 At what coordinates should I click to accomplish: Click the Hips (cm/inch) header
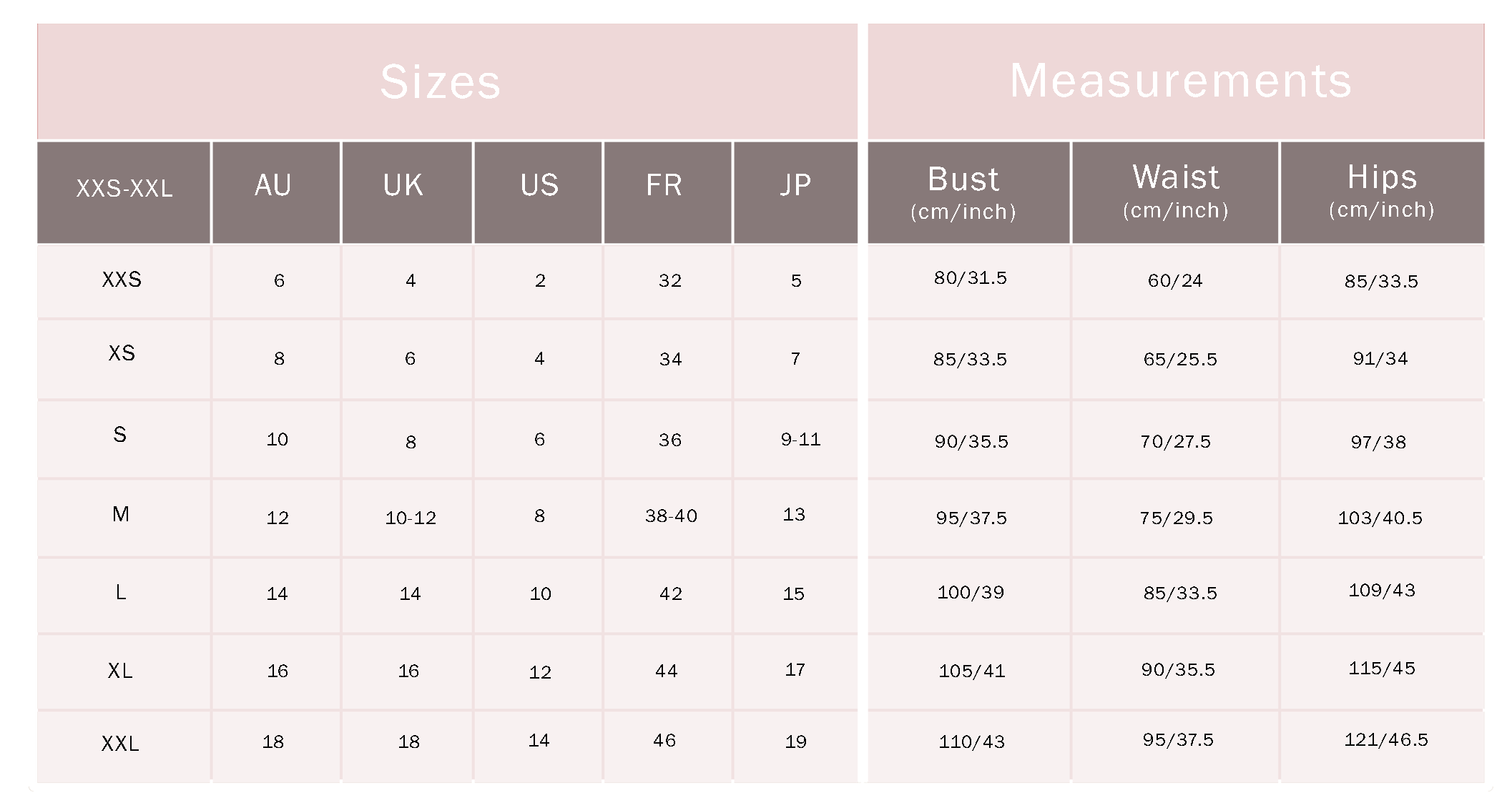1383,192
